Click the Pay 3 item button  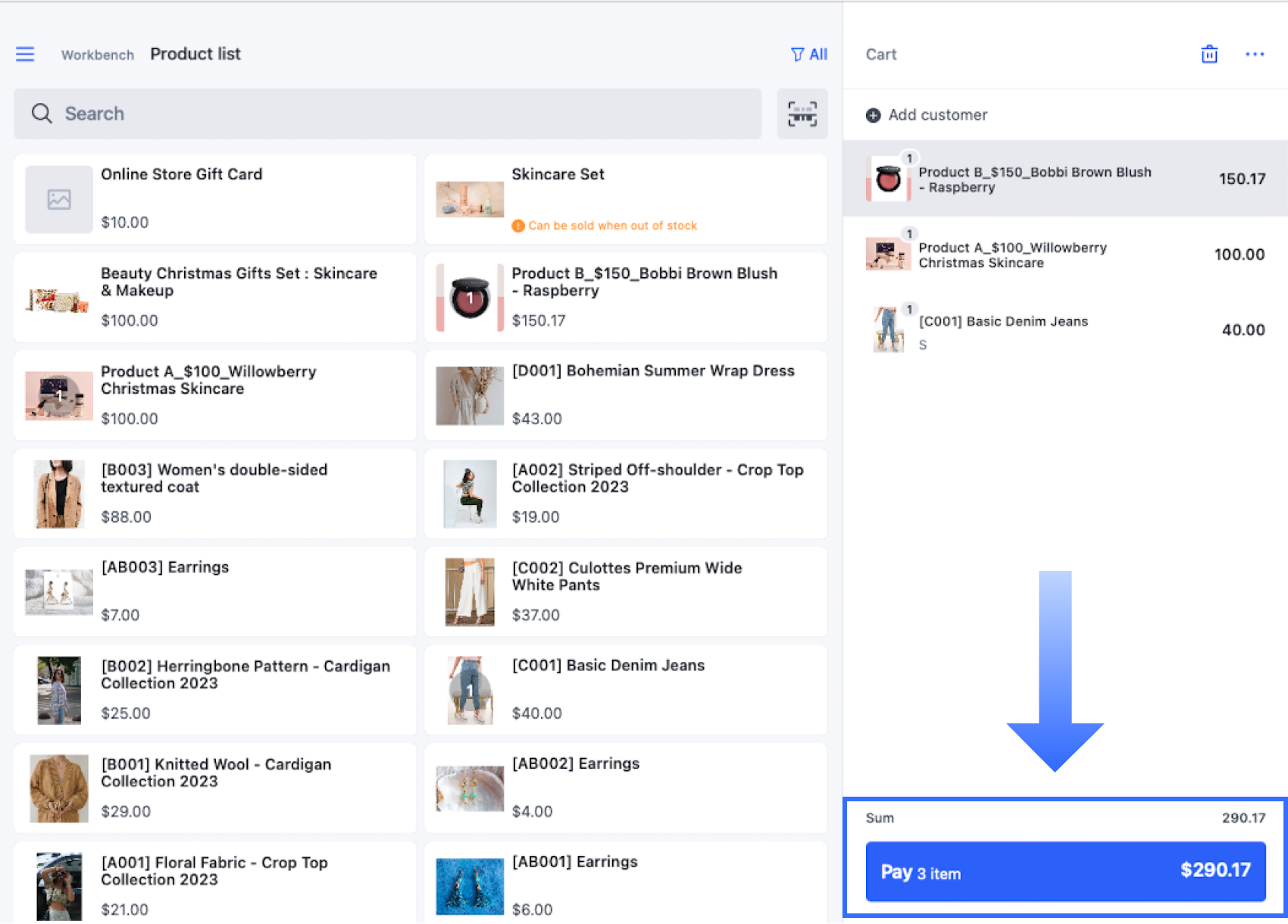click(x=1065, y=872)
